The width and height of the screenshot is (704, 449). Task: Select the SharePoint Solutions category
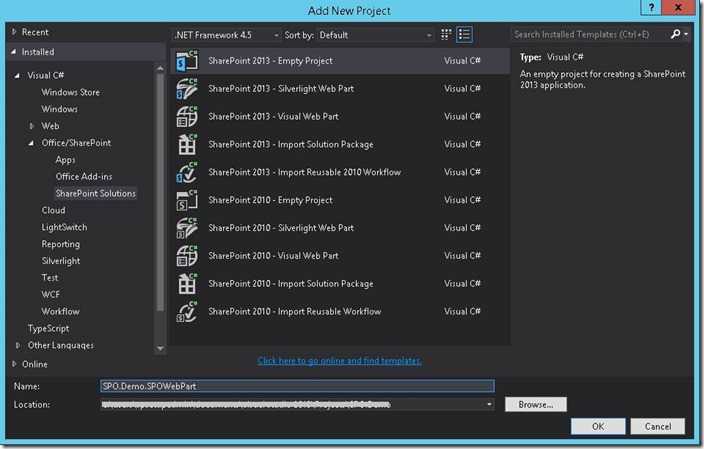pos(96,194)
